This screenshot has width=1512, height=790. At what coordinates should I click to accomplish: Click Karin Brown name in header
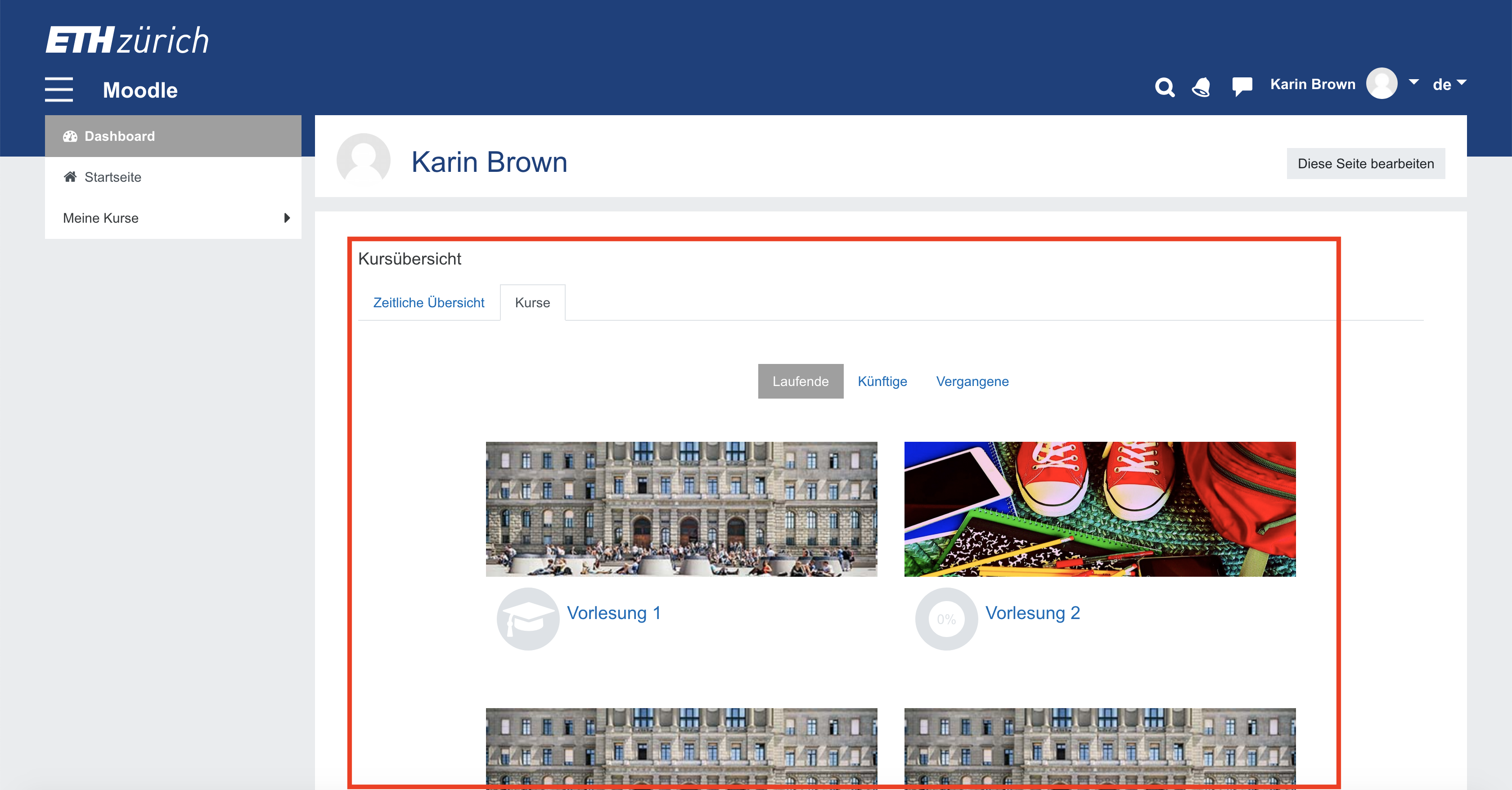1313,84
